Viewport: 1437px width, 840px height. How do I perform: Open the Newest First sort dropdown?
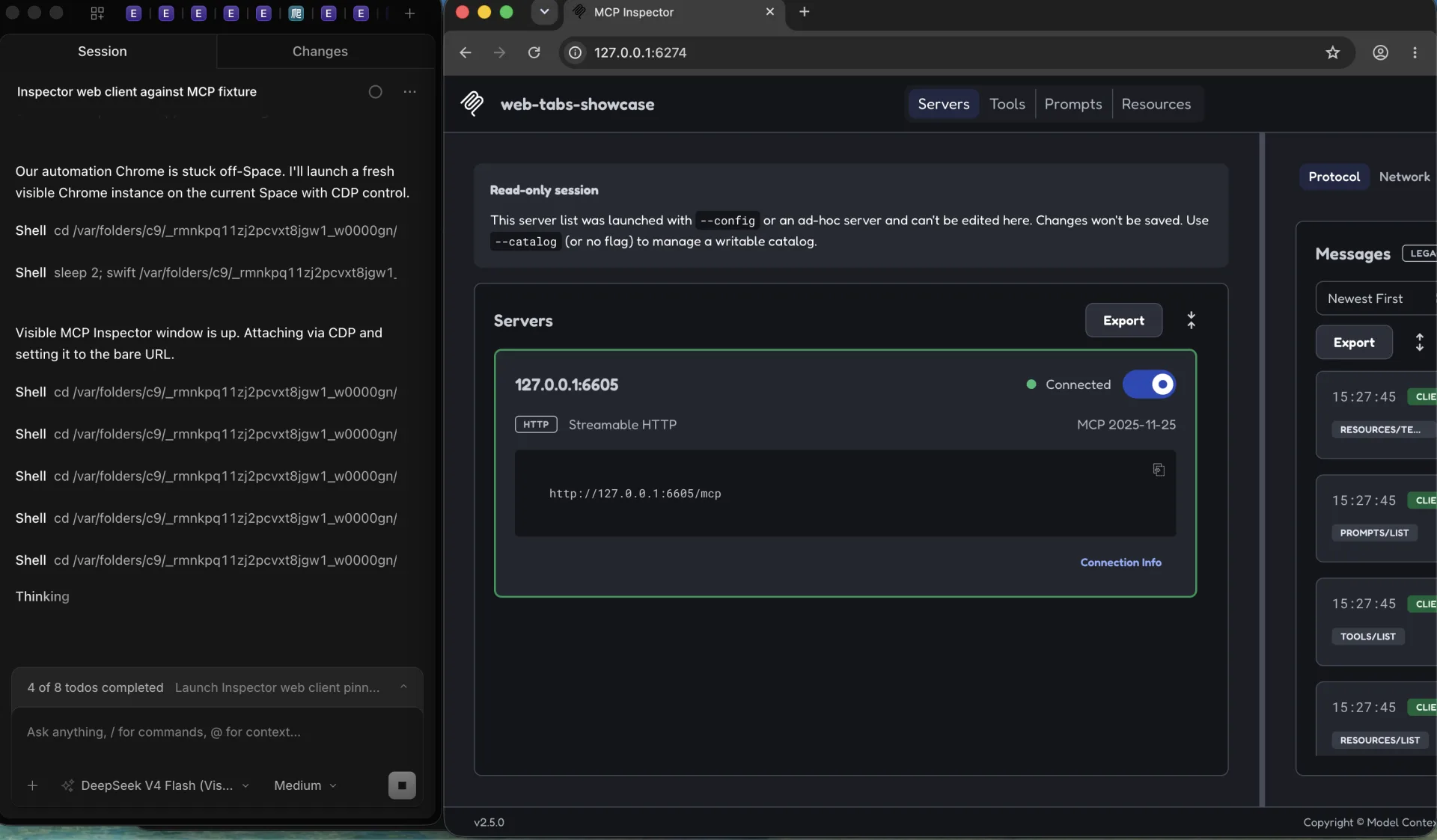pos(1376,298)
